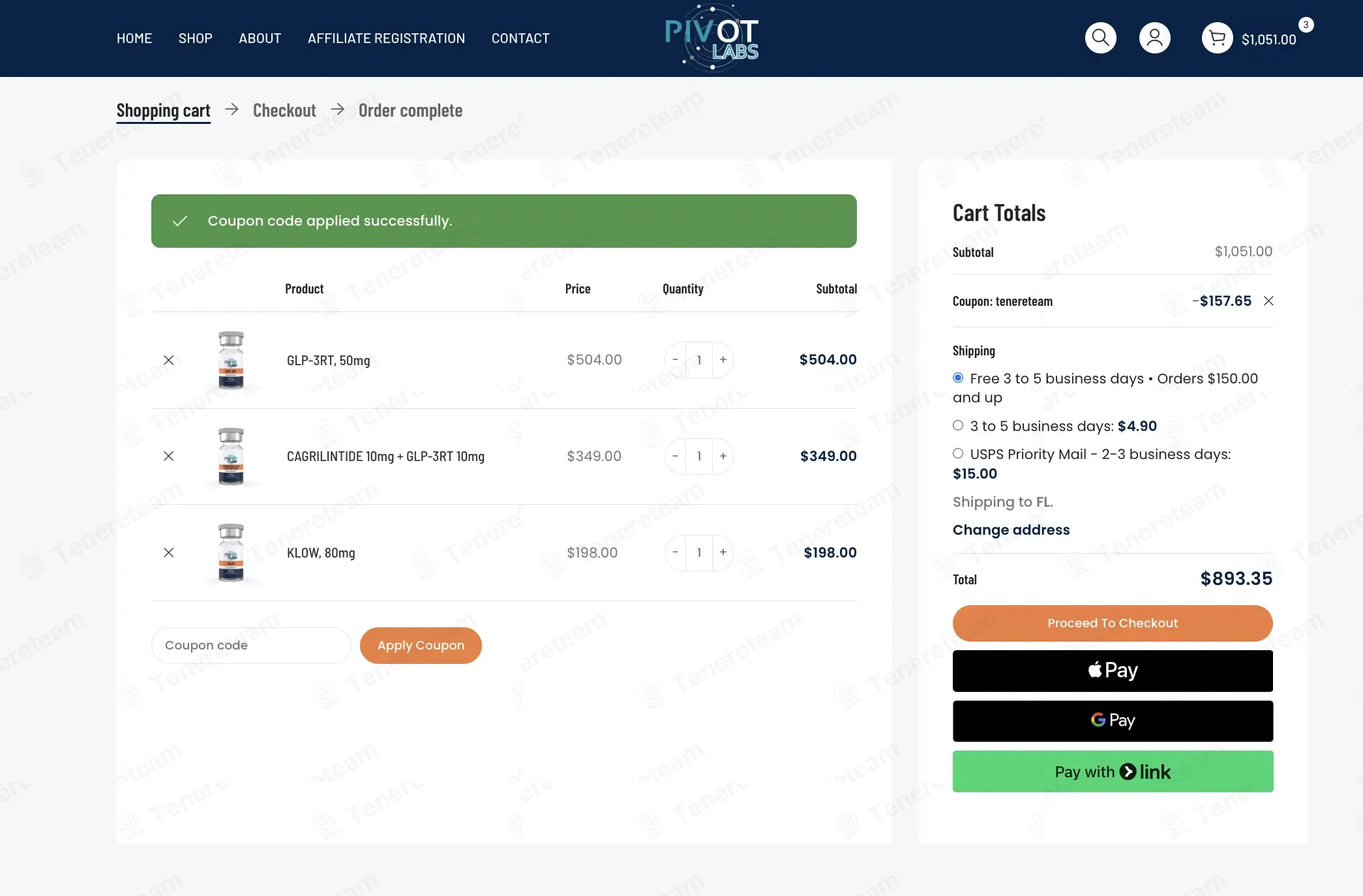Screen dimensions: 1363x896
Task: Click GLP-3RT, 50mg quantity field
Action: (x=699, y=360)
